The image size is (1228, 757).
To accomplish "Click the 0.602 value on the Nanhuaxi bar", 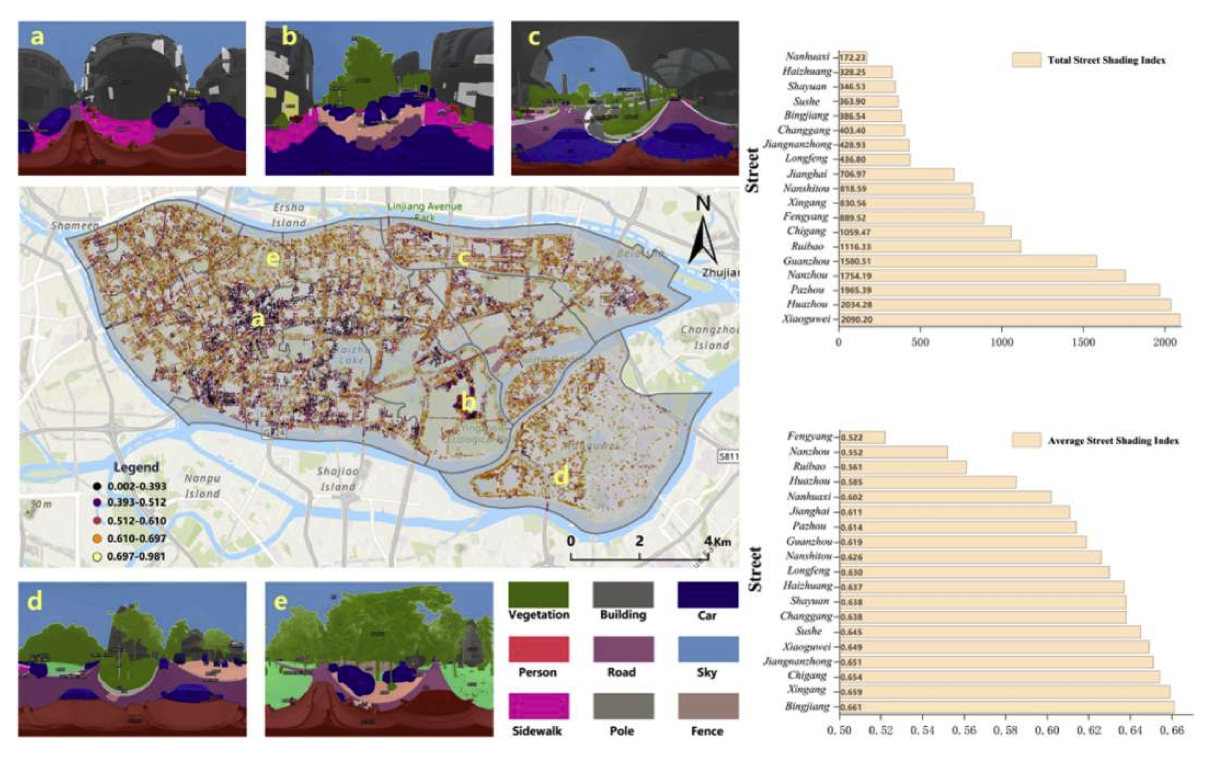I will click(x=852, y=497).
